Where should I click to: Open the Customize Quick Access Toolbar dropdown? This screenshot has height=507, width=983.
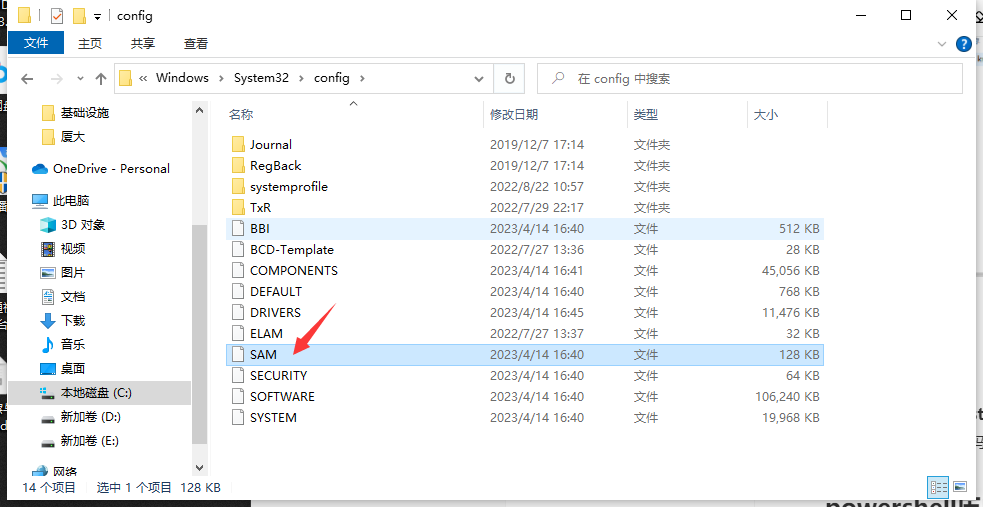point(97,17)
